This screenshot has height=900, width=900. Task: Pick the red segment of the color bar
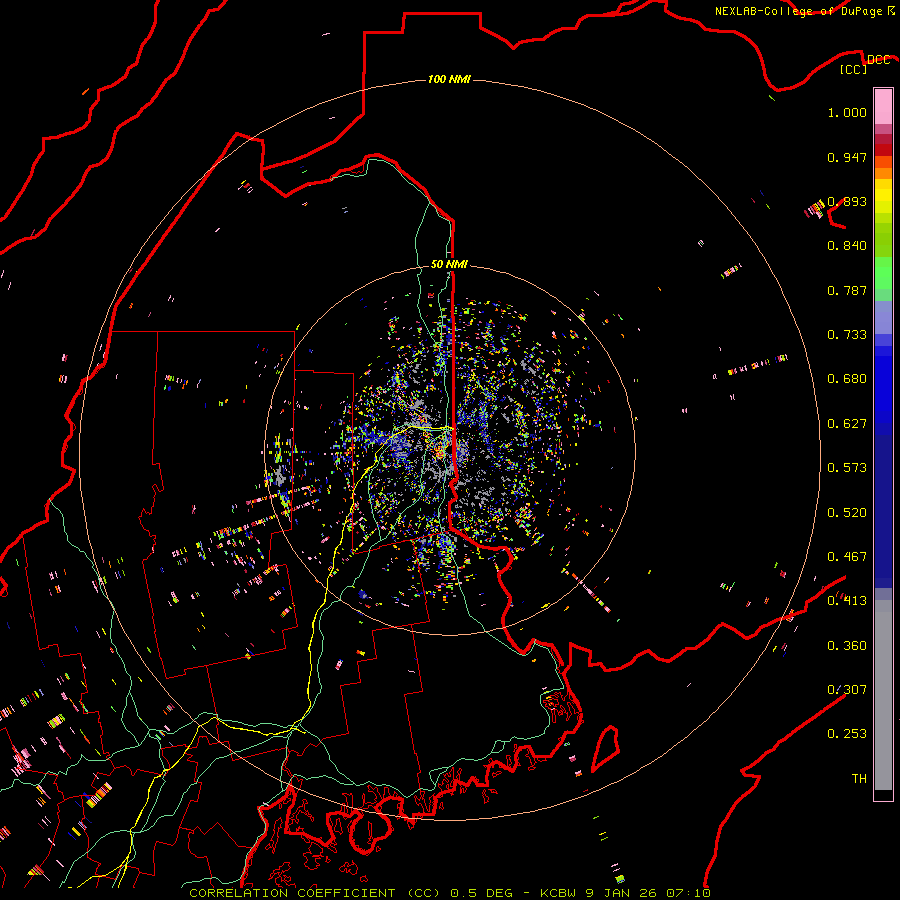(883, 150)
